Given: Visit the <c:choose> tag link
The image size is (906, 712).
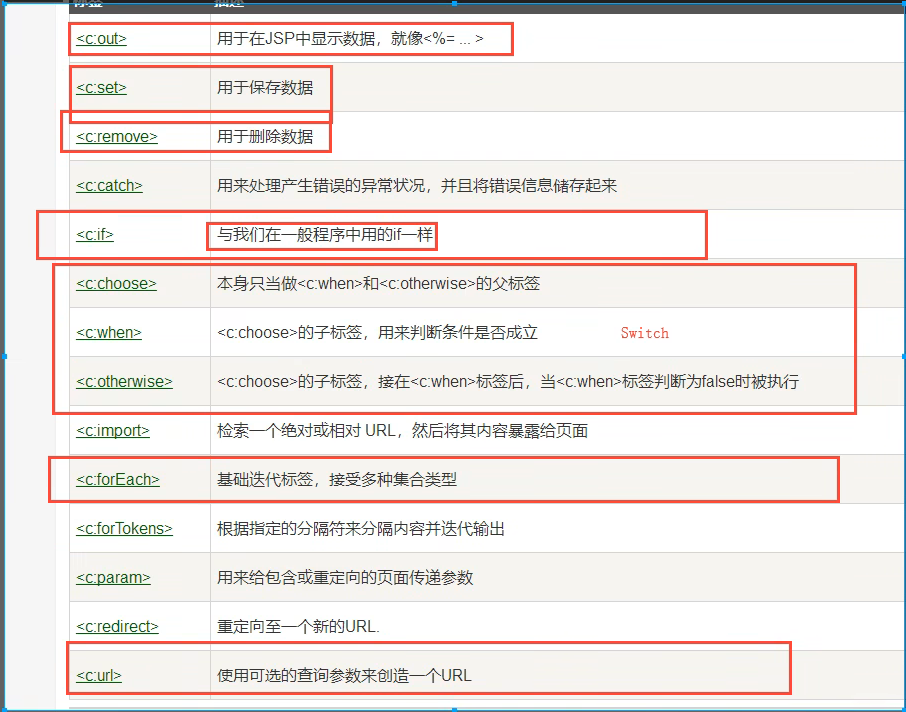Looking at the screenshot, I should (x=116, y=284).
